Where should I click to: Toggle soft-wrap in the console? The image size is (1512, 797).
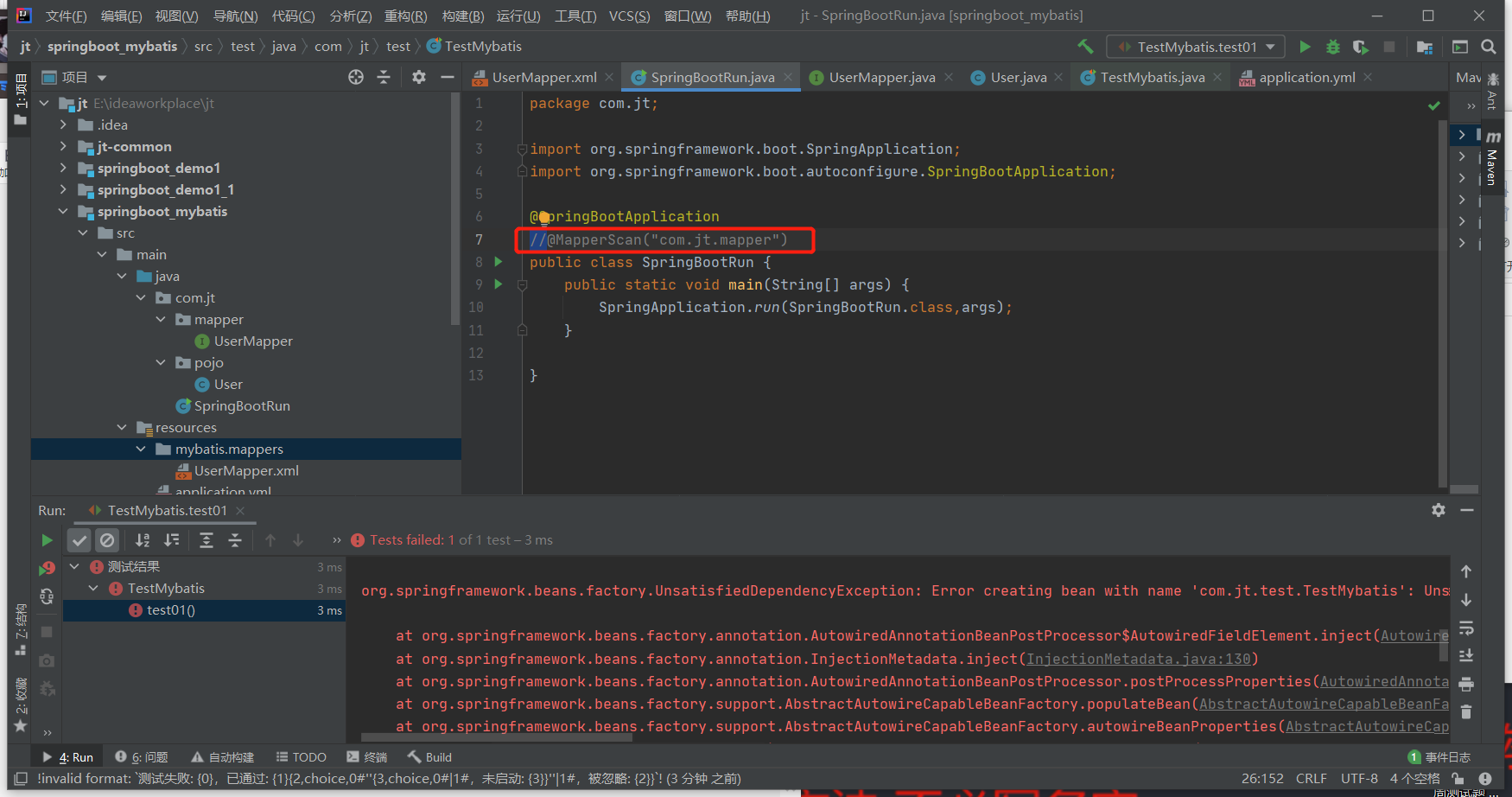(1466, 628)
